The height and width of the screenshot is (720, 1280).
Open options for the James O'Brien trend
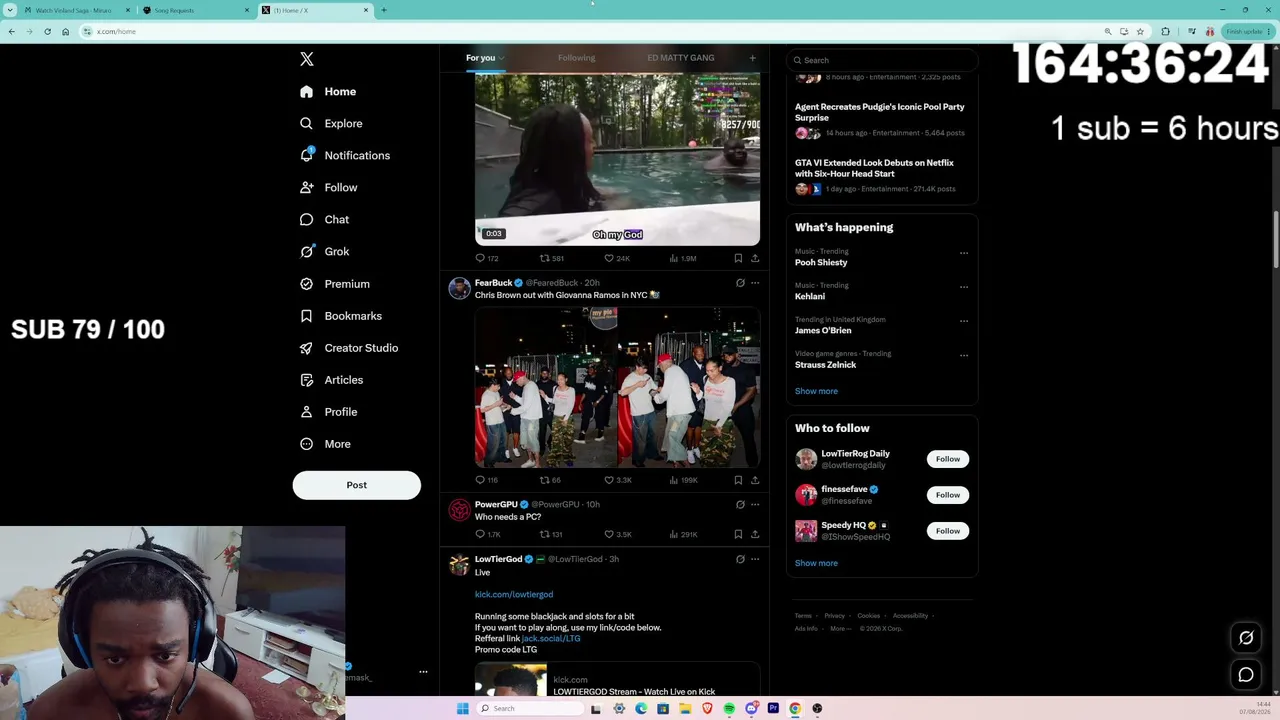pos(964,321)
